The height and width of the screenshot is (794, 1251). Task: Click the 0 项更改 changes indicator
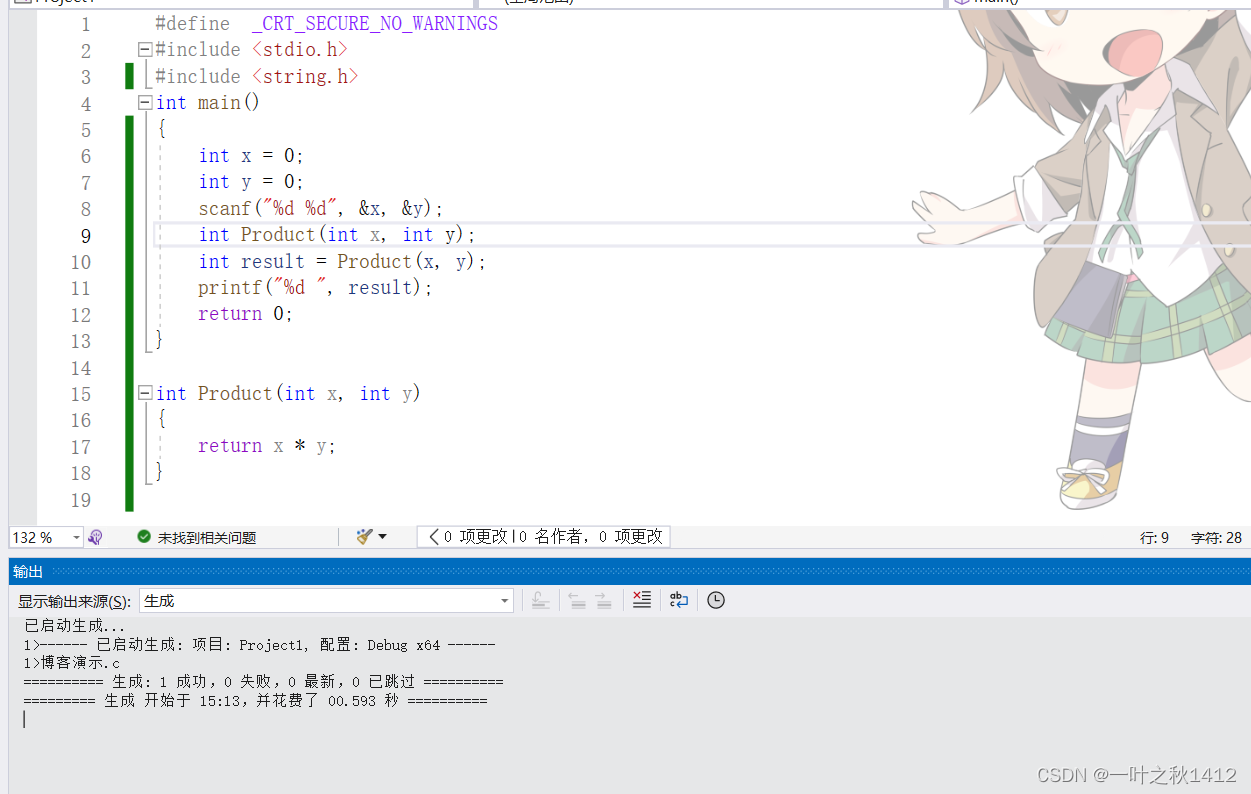544,537
